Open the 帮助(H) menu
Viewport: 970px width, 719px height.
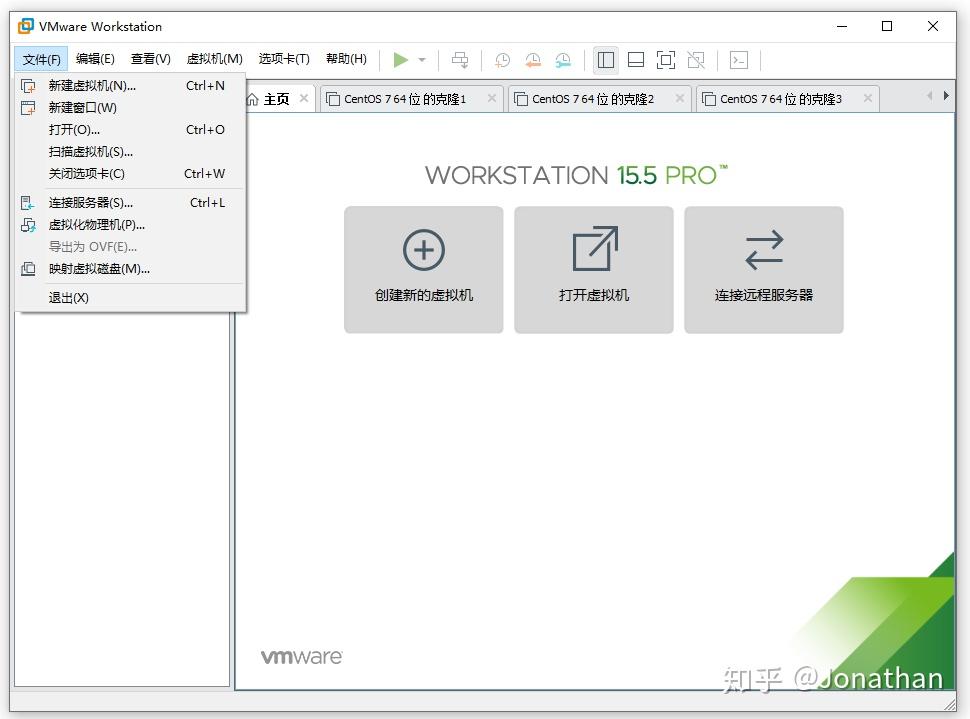[x=346, y=59]
